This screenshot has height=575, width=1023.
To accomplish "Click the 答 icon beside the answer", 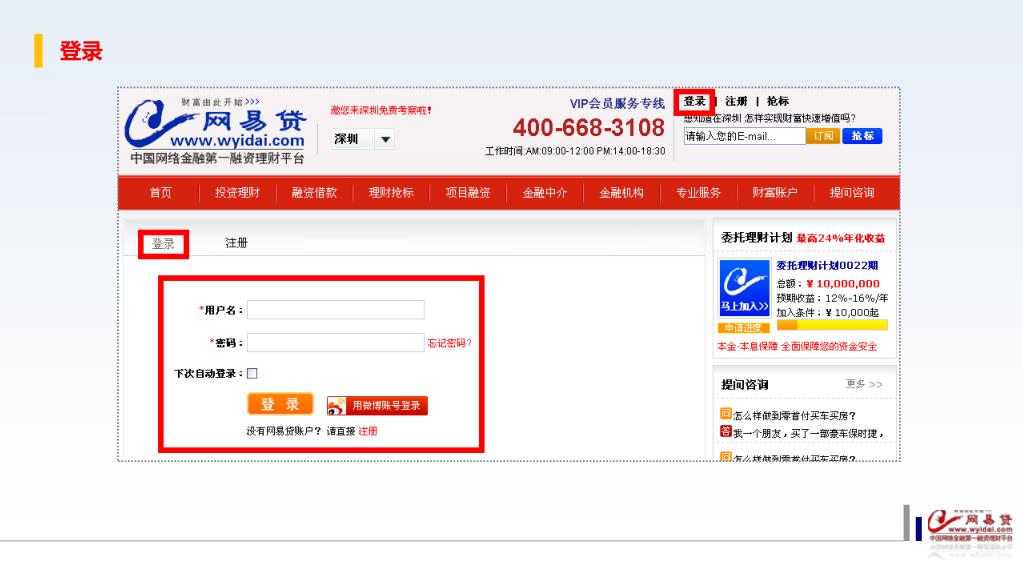I will pos(725,431).
